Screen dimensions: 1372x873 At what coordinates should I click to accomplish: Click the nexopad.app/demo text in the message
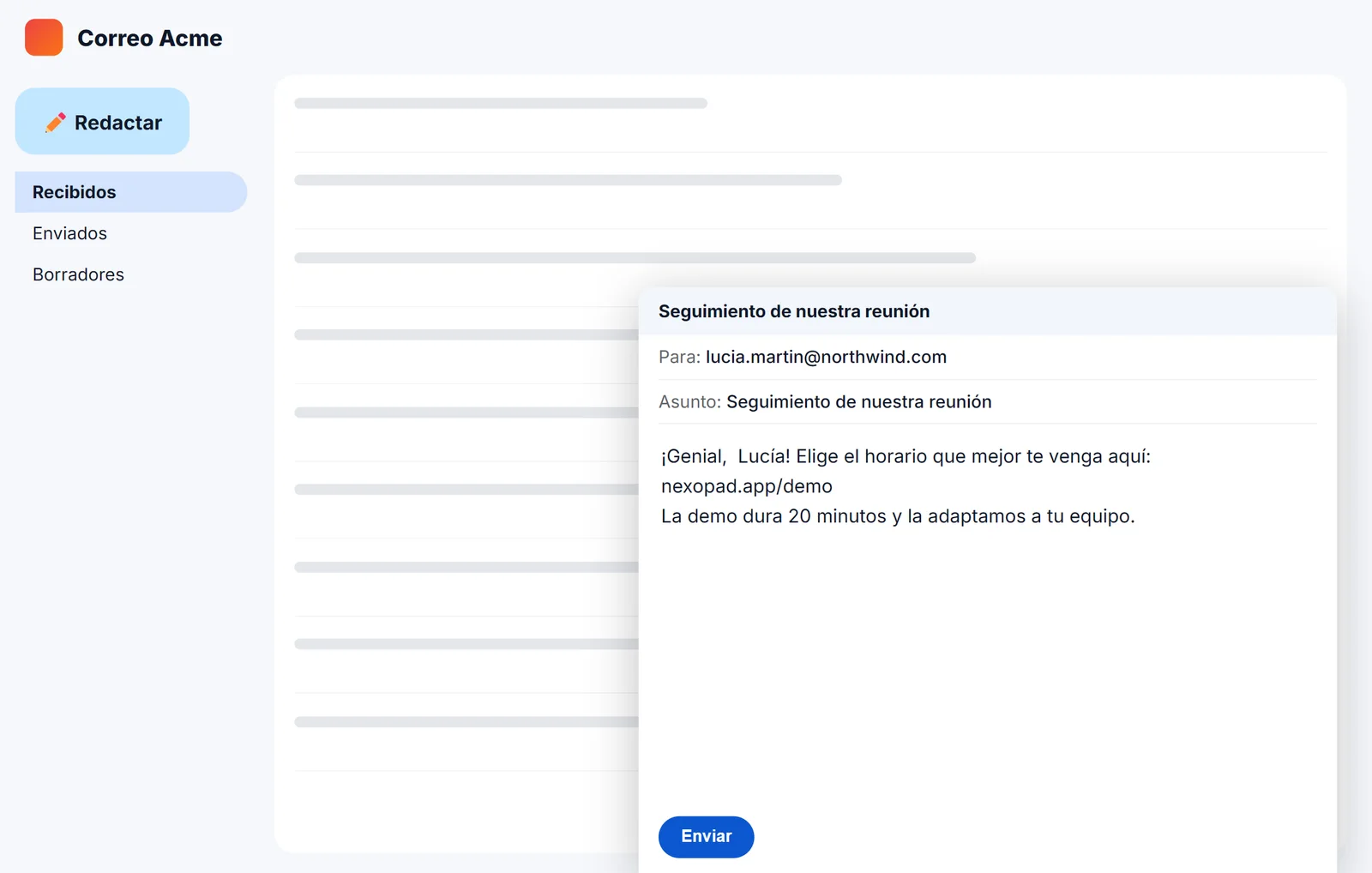pos(747,486)
